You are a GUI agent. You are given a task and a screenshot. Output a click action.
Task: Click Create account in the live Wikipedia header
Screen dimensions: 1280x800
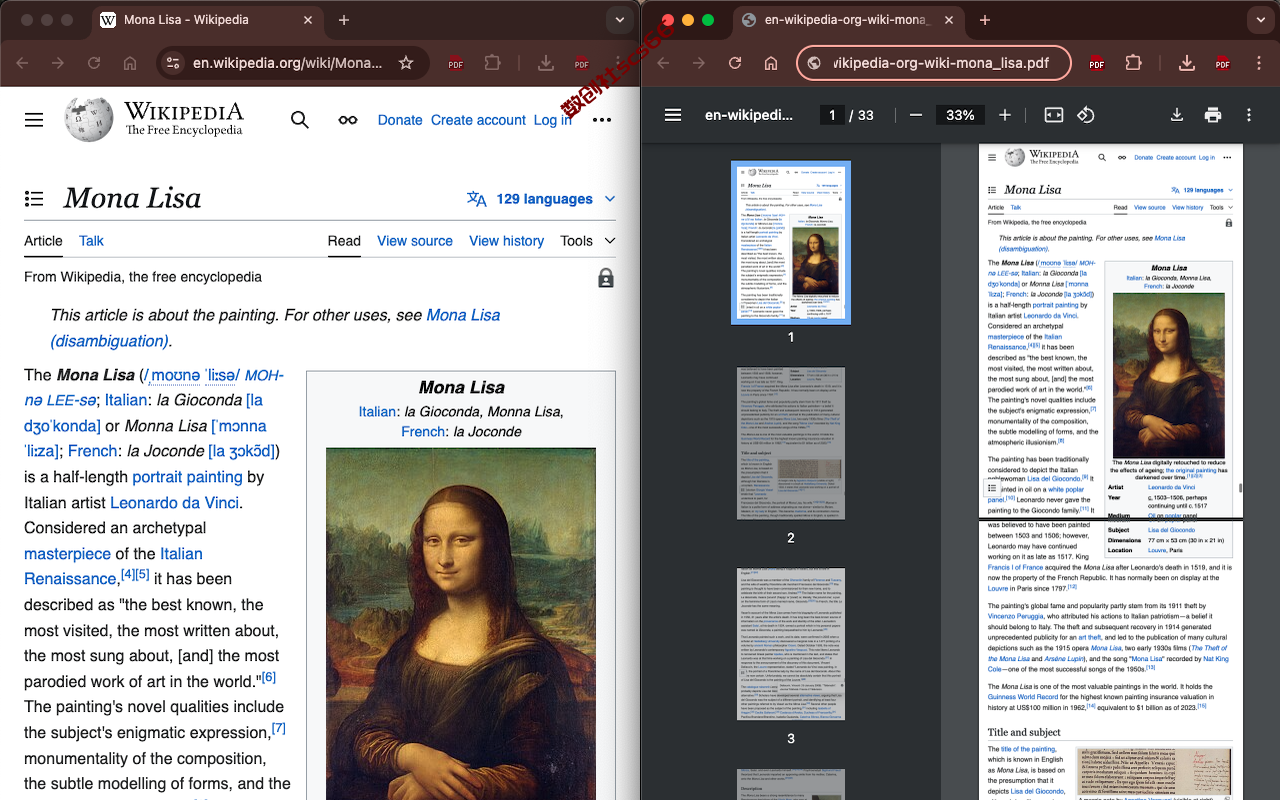[478, 120]
